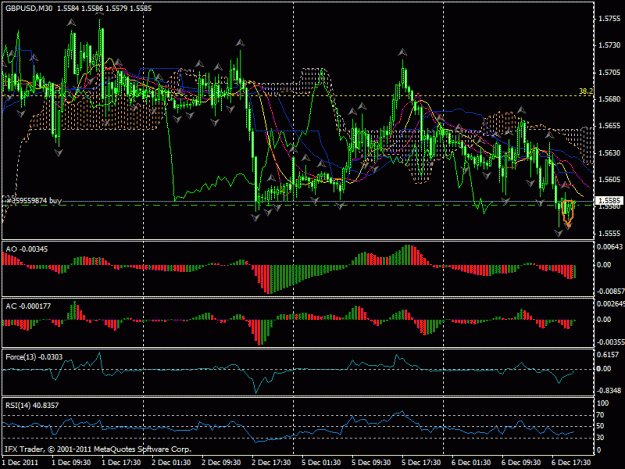Click the current price tag 1.5585
This screenshot has height=469, width=625.
[609, 200]
